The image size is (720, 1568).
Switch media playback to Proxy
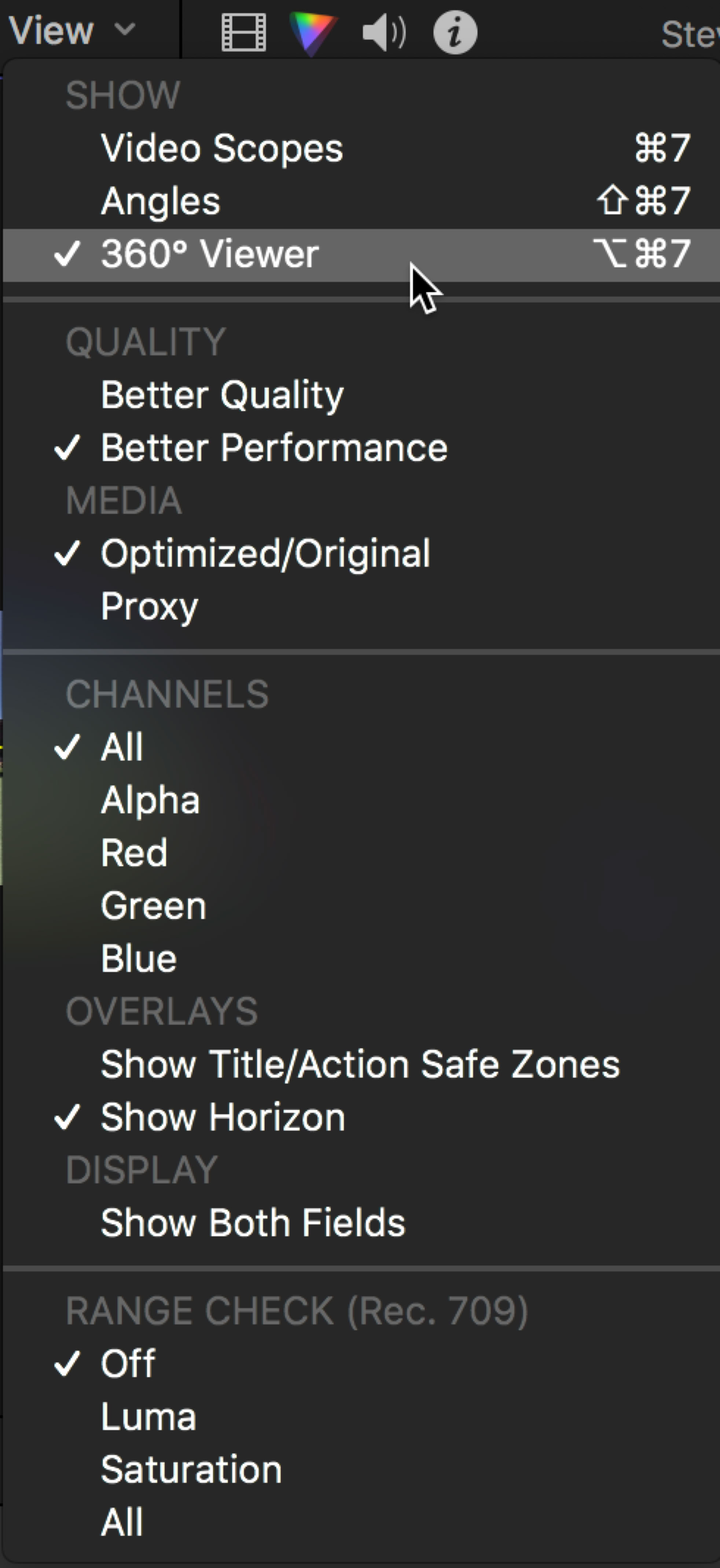(149, 606)
